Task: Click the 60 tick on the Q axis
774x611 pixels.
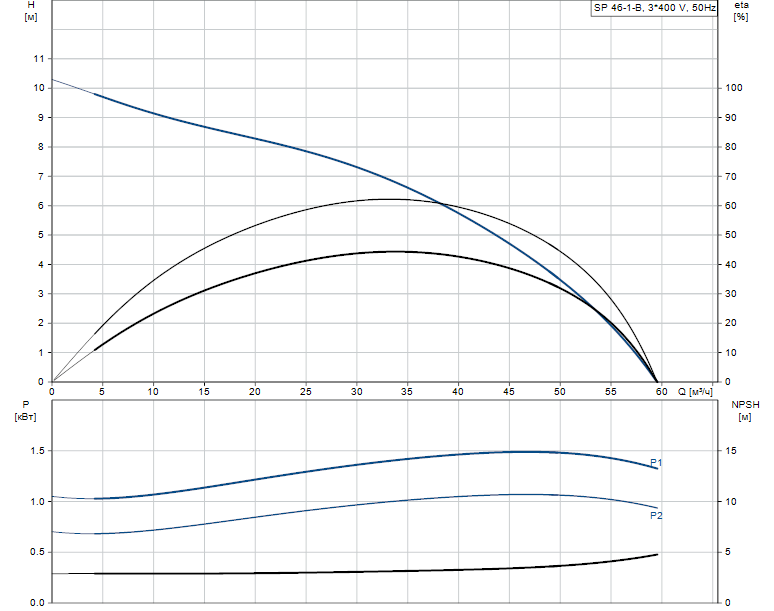Action: (660, 392)
